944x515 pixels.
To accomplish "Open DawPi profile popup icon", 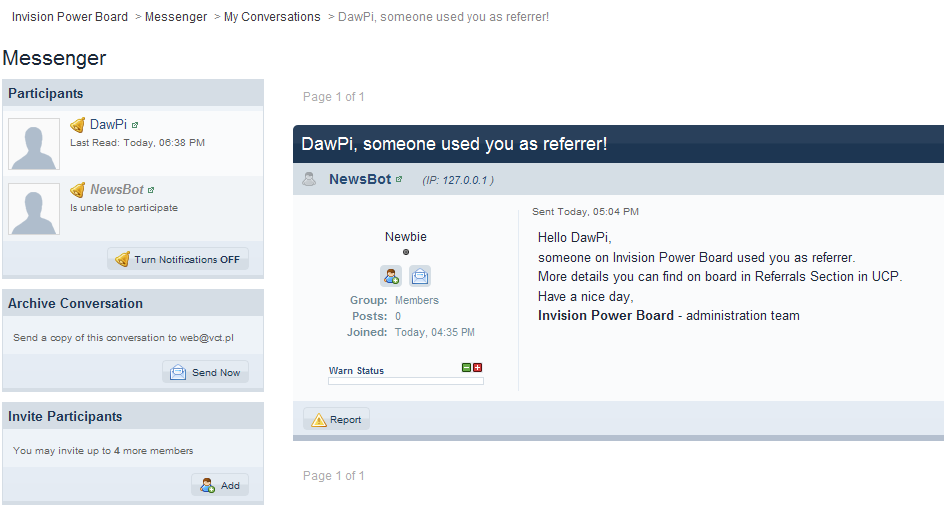I will click(135, 125).
